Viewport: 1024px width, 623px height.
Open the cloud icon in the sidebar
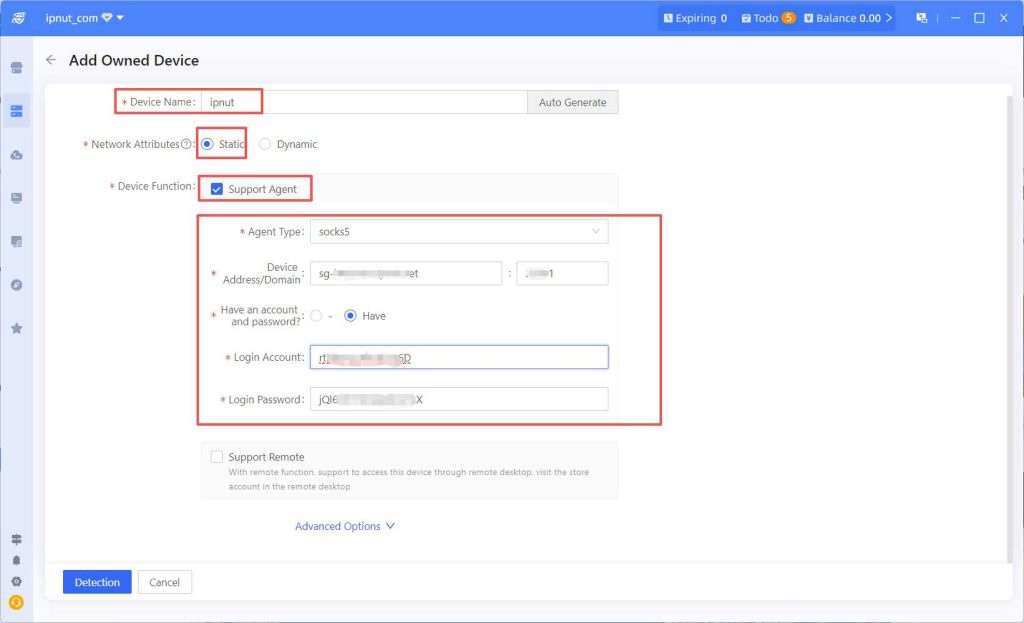pyautogui.click(x=16, y=155)
